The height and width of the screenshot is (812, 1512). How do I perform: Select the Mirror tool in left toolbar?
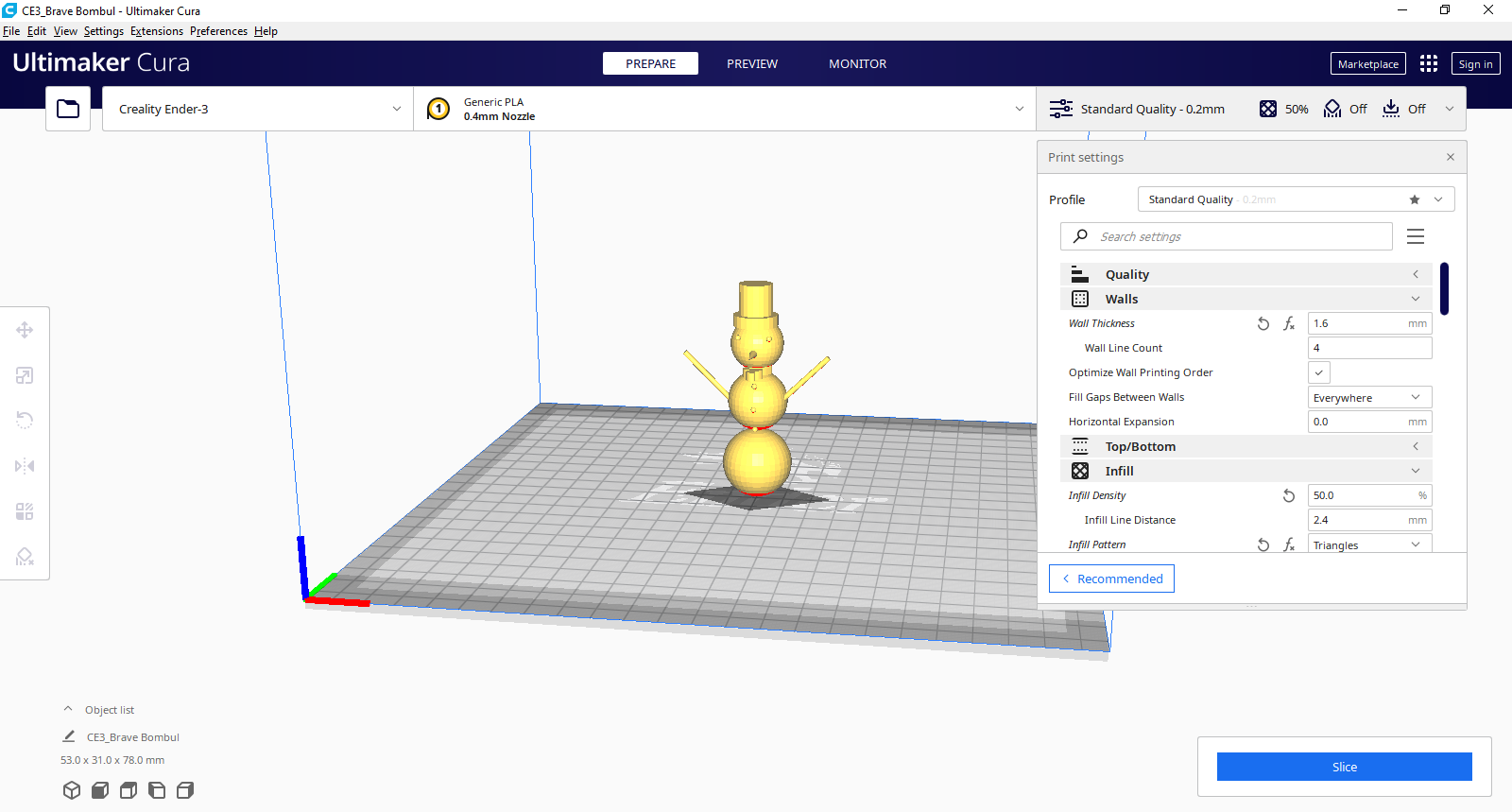click(25, 466)
